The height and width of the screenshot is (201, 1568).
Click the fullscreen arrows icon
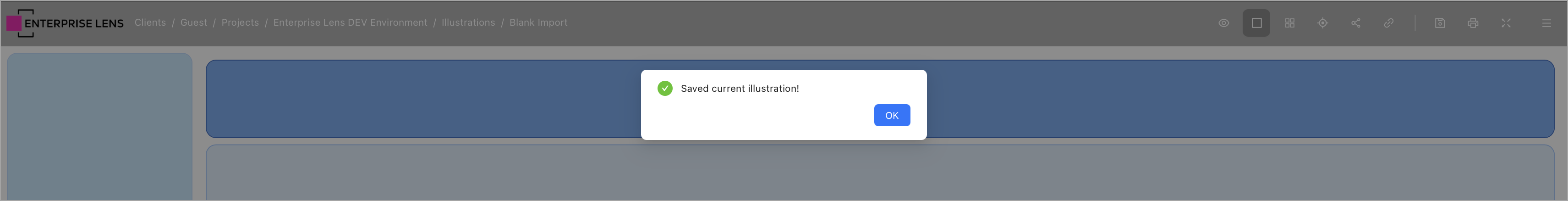[x=1506, y=23]
